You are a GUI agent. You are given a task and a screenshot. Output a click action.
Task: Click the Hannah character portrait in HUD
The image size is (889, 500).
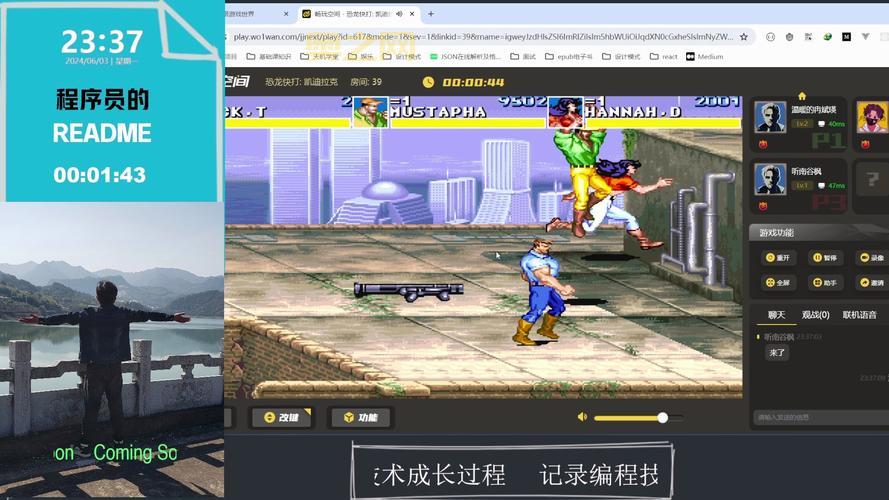(565, 112)
